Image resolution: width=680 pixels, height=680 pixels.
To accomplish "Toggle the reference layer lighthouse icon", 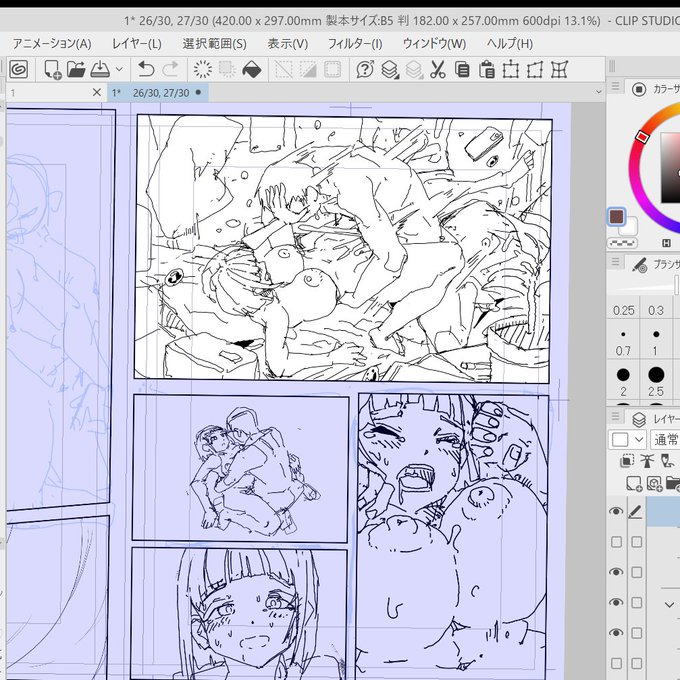I will pos(647,461).
